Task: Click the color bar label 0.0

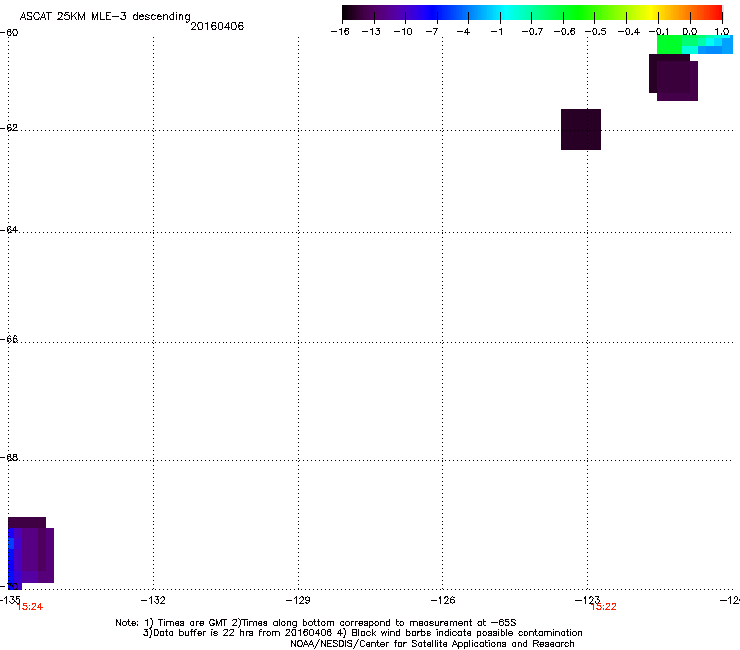Action: pyautogui.click(x=690, y=32)
